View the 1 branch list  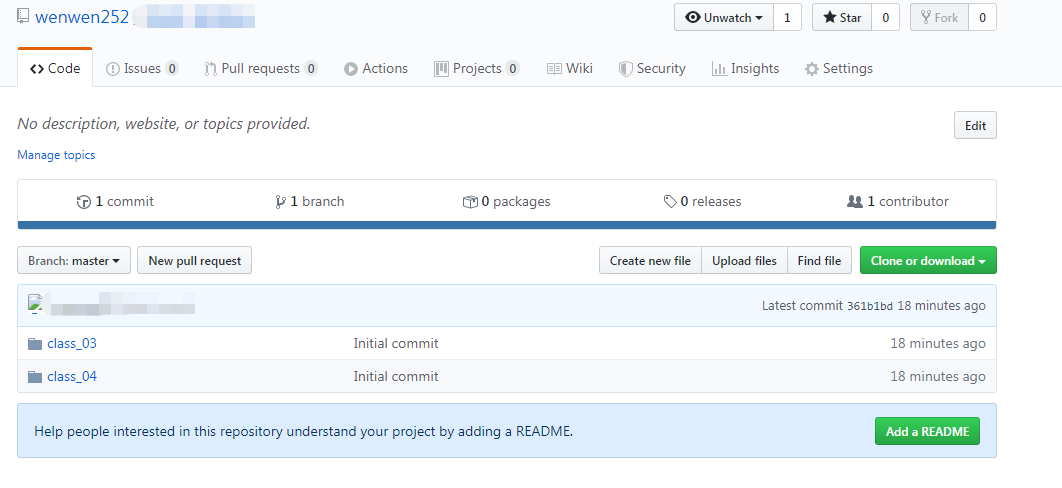tap(310, 201)
